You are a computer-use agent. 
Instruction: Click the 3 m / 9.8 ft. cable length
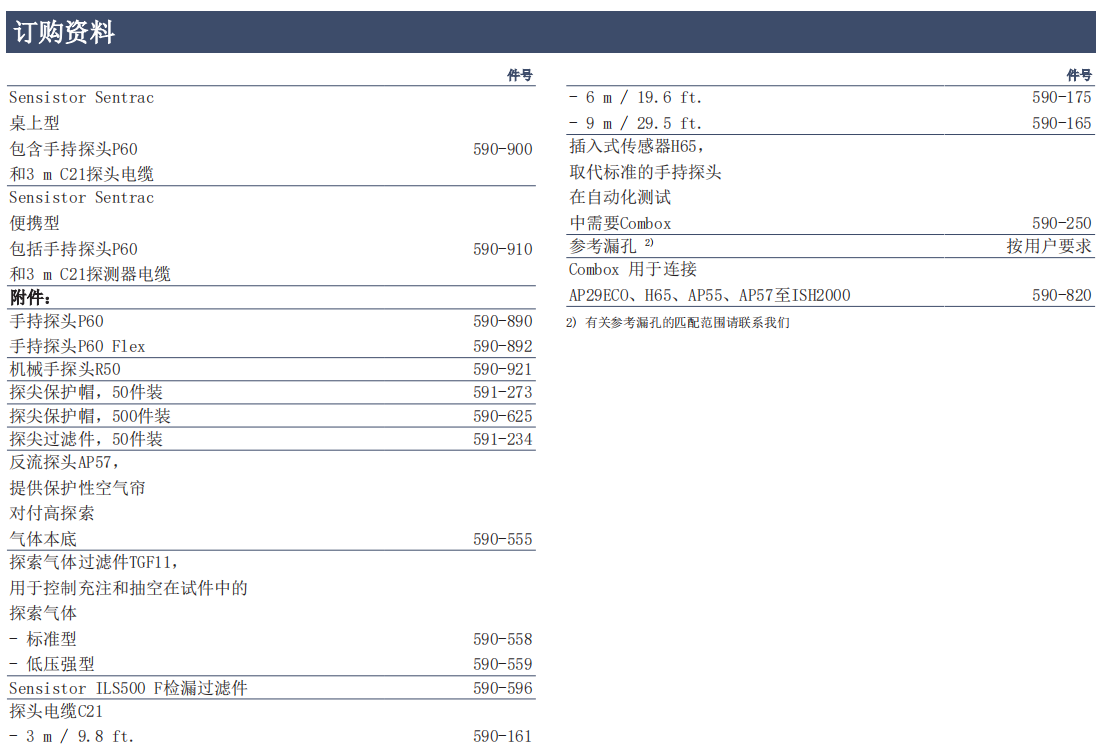click(71, 737)
